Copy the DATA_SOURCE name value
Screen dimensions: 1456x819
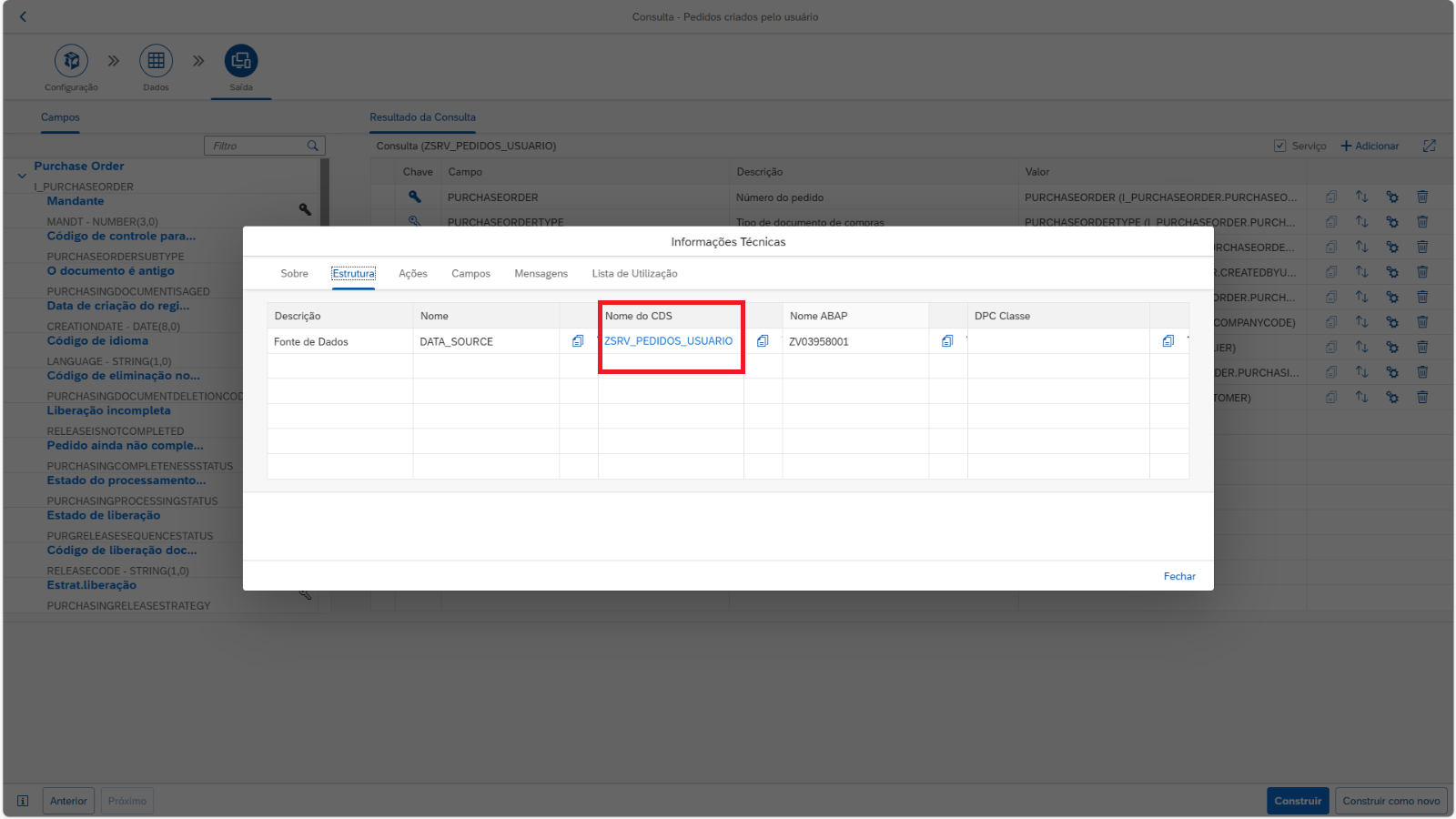pos(578,341)
